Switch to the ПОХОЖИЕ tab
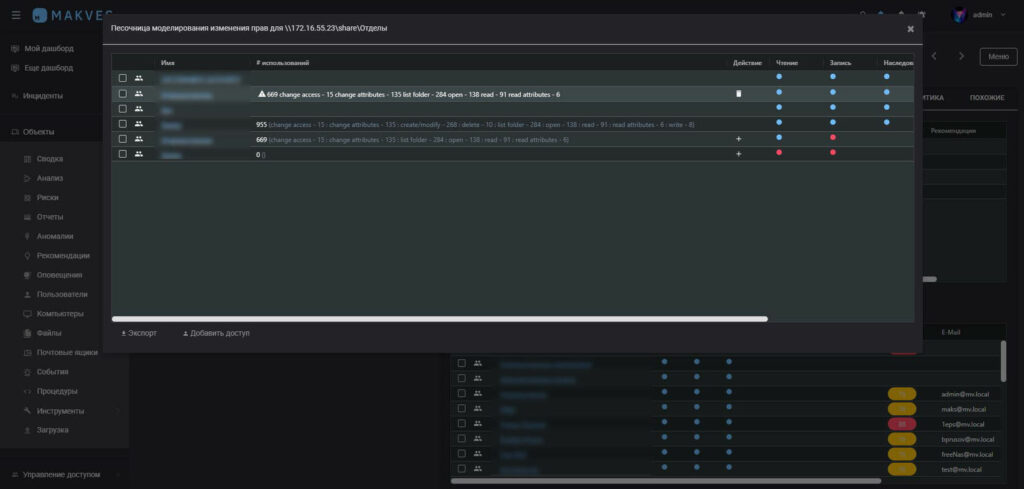 click(x=986, y=98)
